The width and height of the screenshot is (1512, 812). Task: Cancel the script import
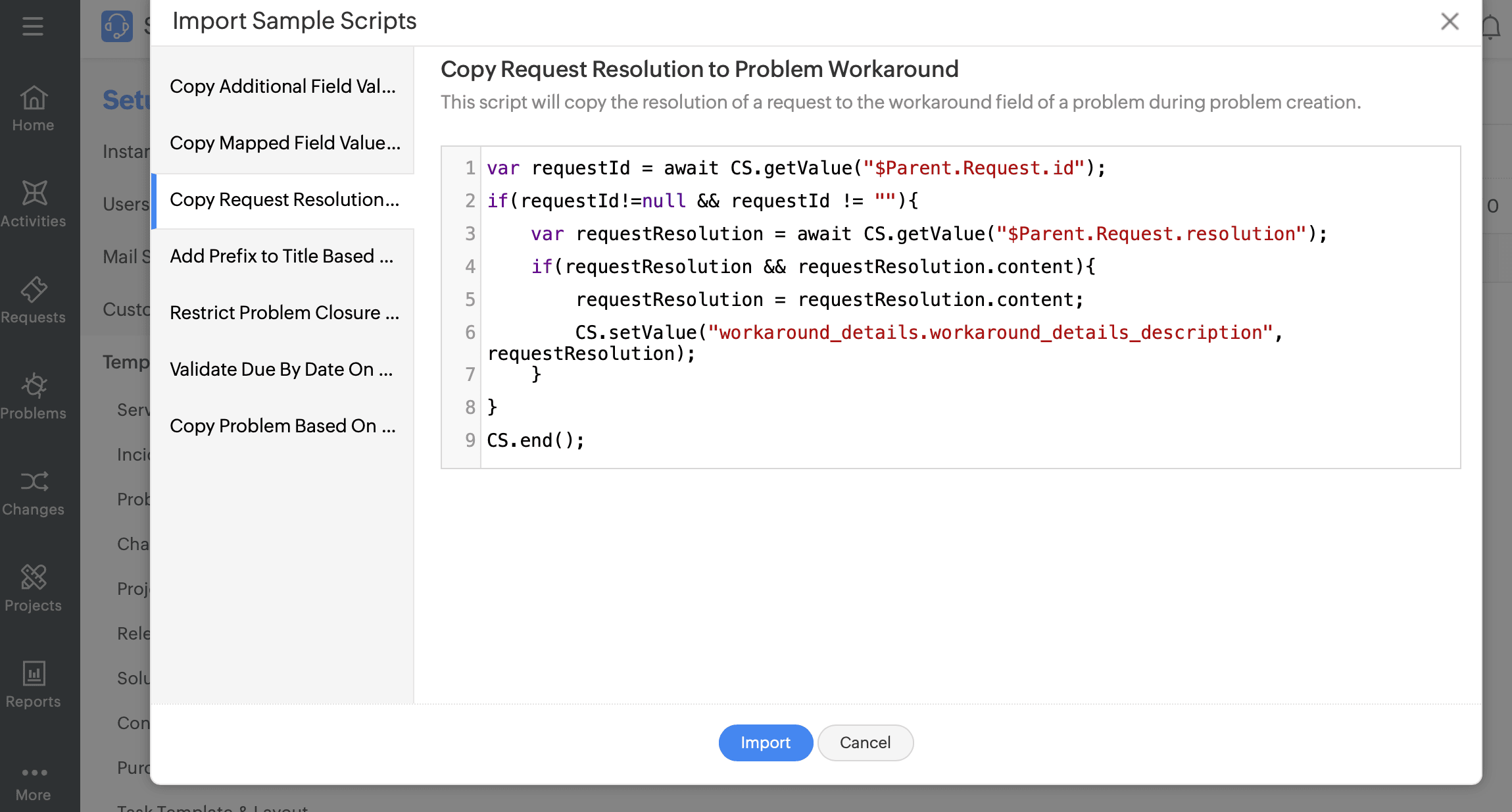click(x=865, y=742)
